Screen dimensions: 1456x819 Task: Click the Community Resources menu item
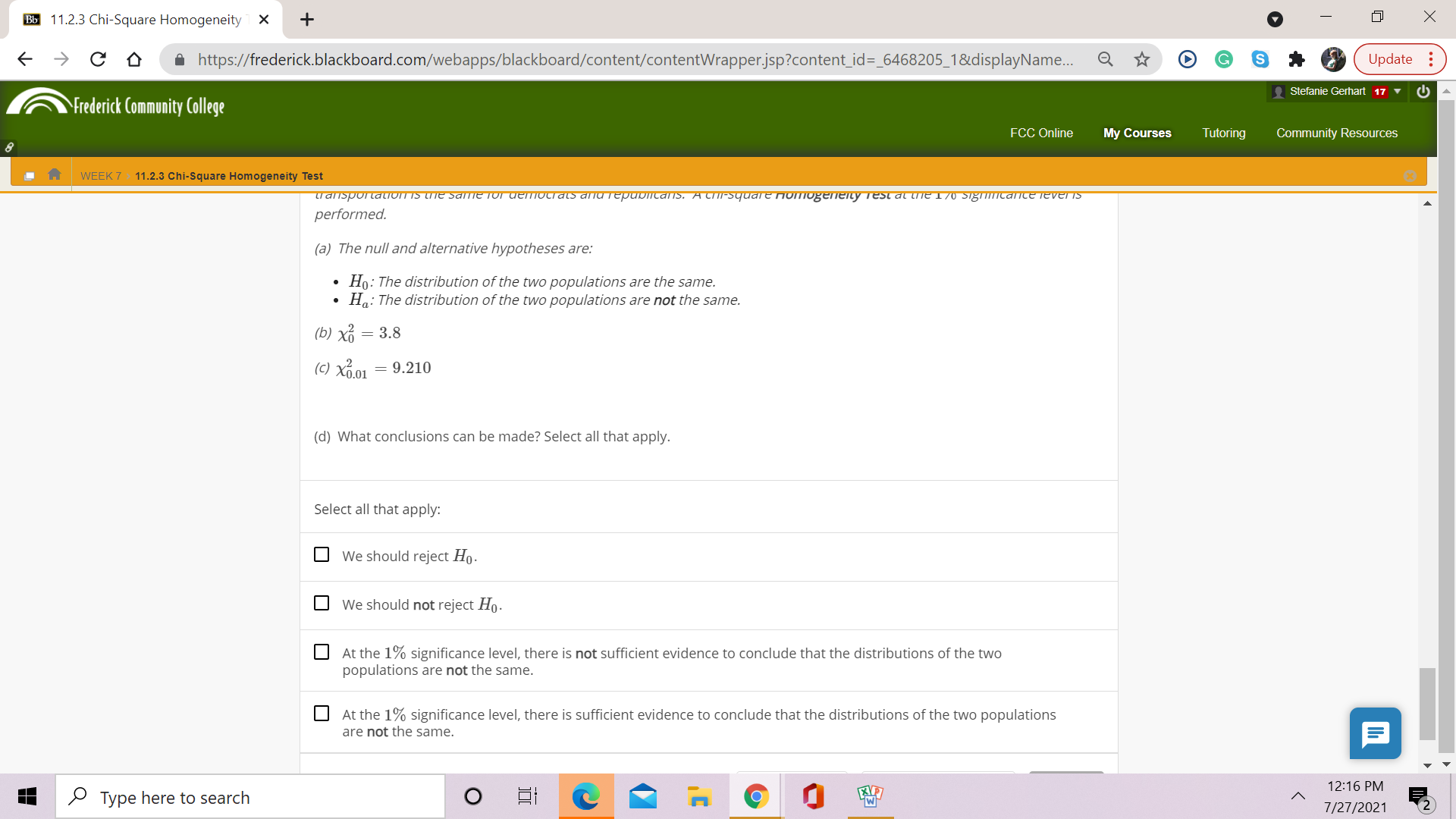pos(1336,132)
